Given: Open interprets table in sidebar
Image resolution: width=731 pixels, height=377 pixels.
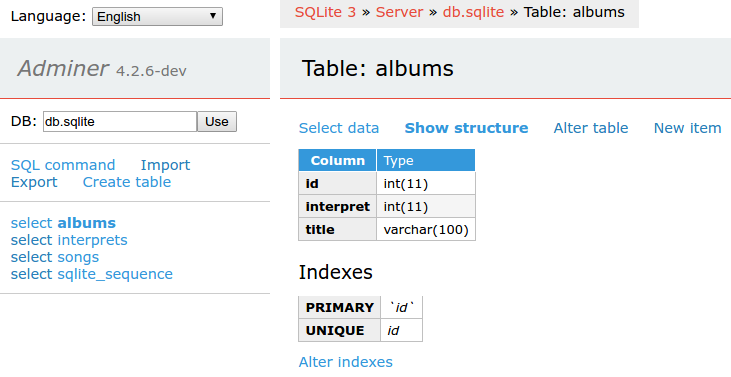Looking at the screenshot, I should click(x=92, y=240).
